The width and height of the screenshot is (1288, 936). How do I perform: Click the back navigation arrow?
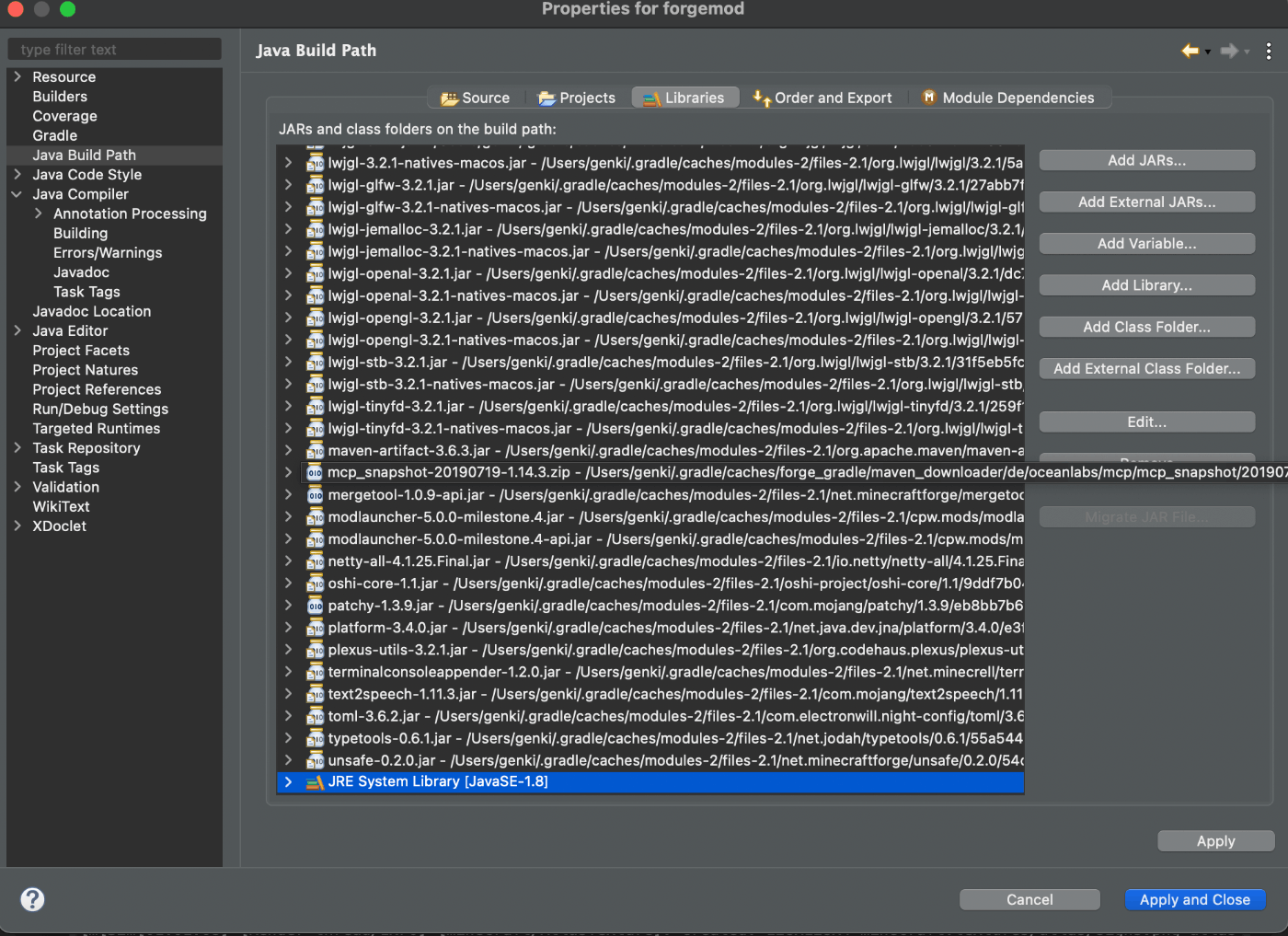(x=1190, y=51)
